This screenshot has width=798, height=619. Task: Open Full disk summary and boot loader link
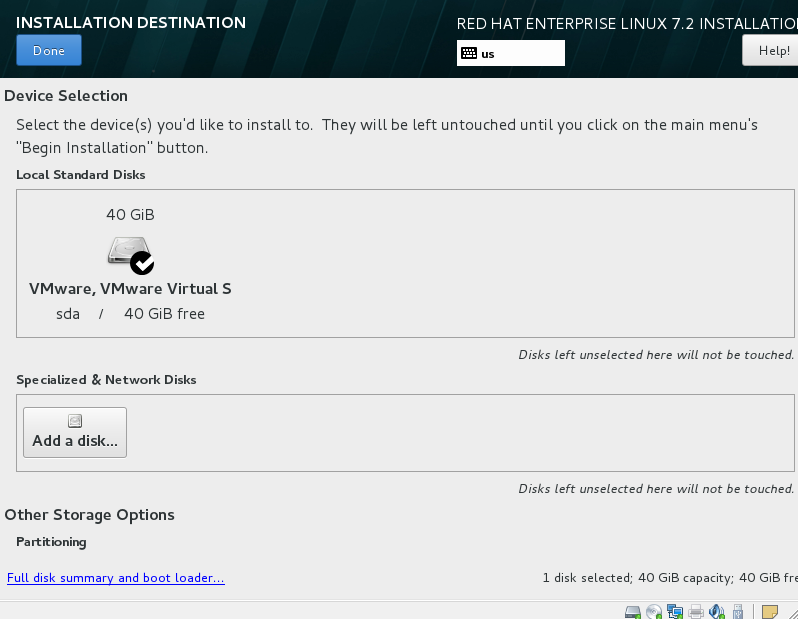[116, 578]
